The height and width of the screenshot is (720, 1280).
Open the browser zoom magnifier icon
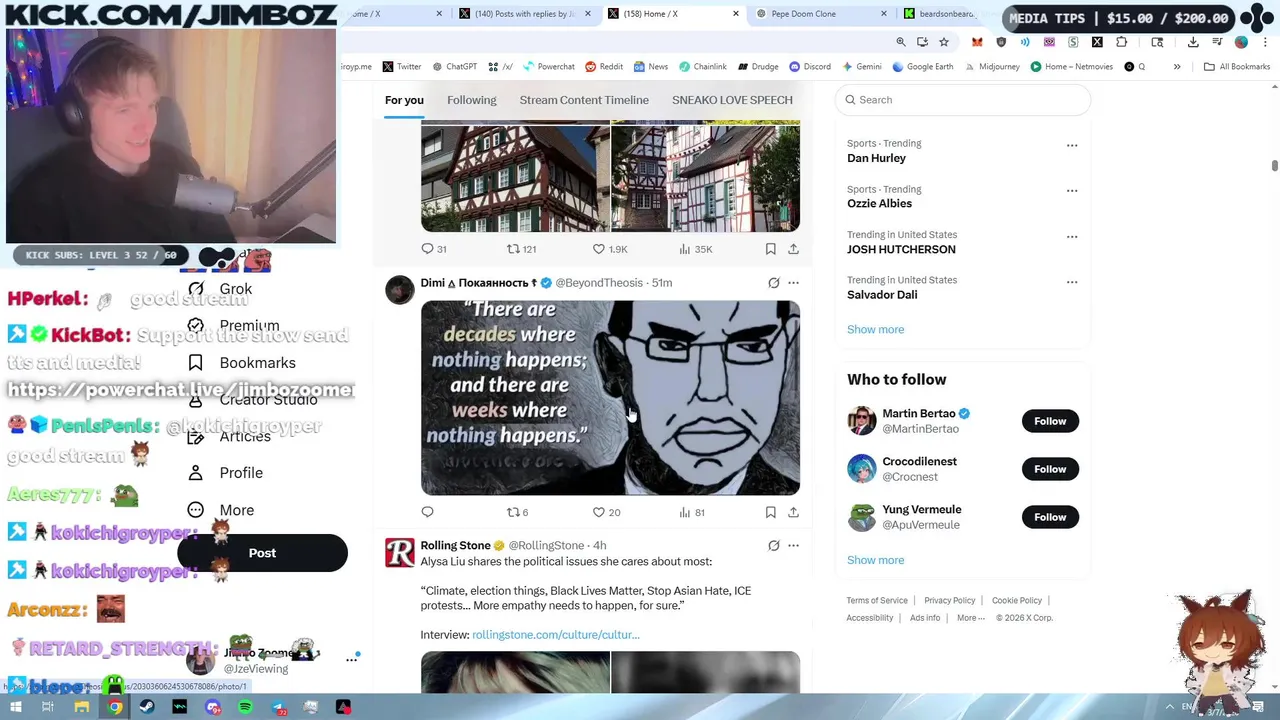pyautogui.click(x=901, y=42)
